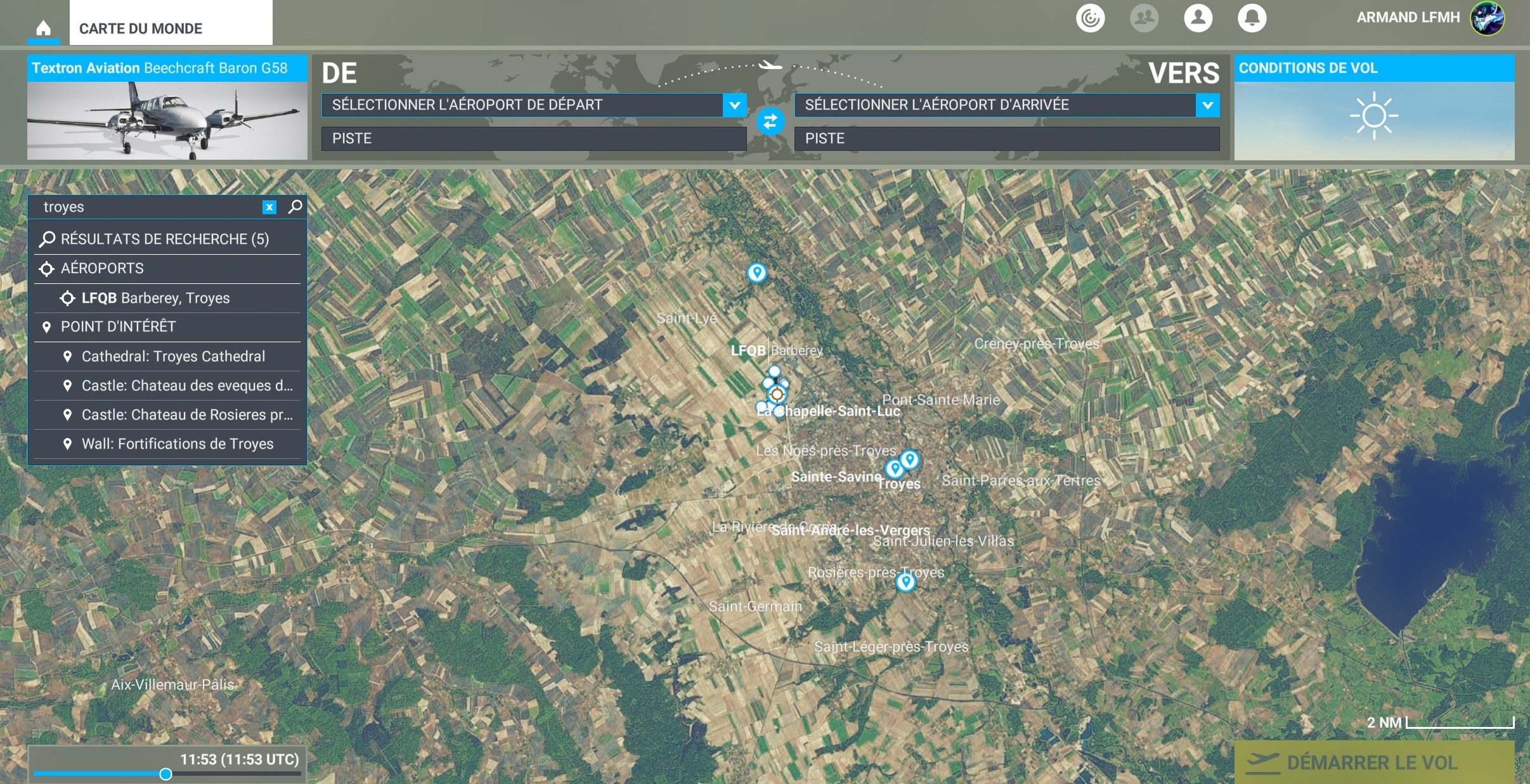
Task: Click the time of day slider handle
Action: coord(165,774)
